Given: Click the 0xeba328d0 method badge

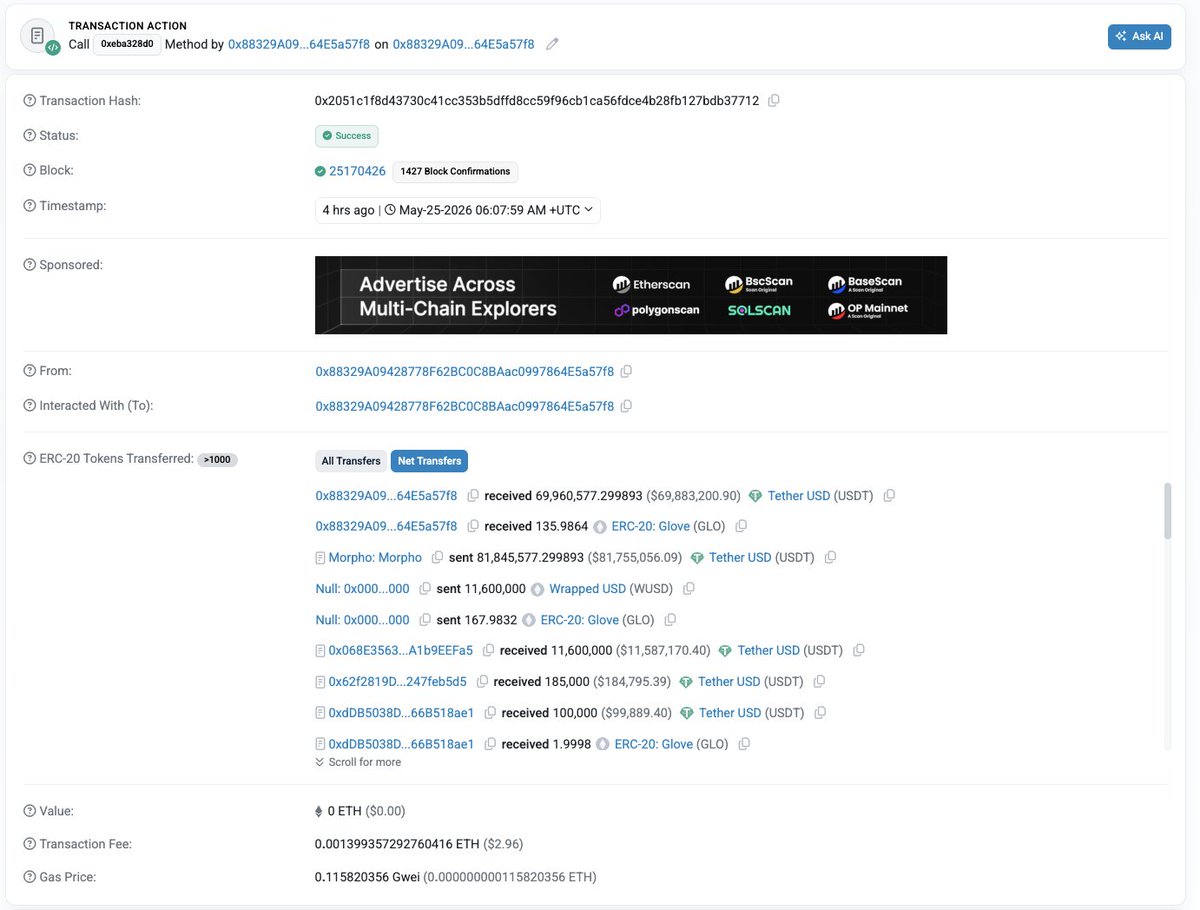Looking at the screenshot, I should [x=127, y=44].
